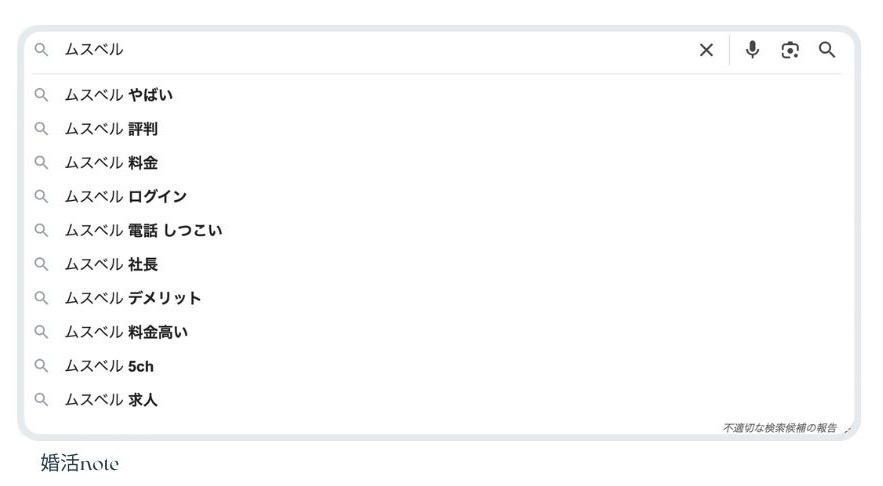Pick the suggestion ムスベル デメリット
883x486 pixels.
(439, 297)
